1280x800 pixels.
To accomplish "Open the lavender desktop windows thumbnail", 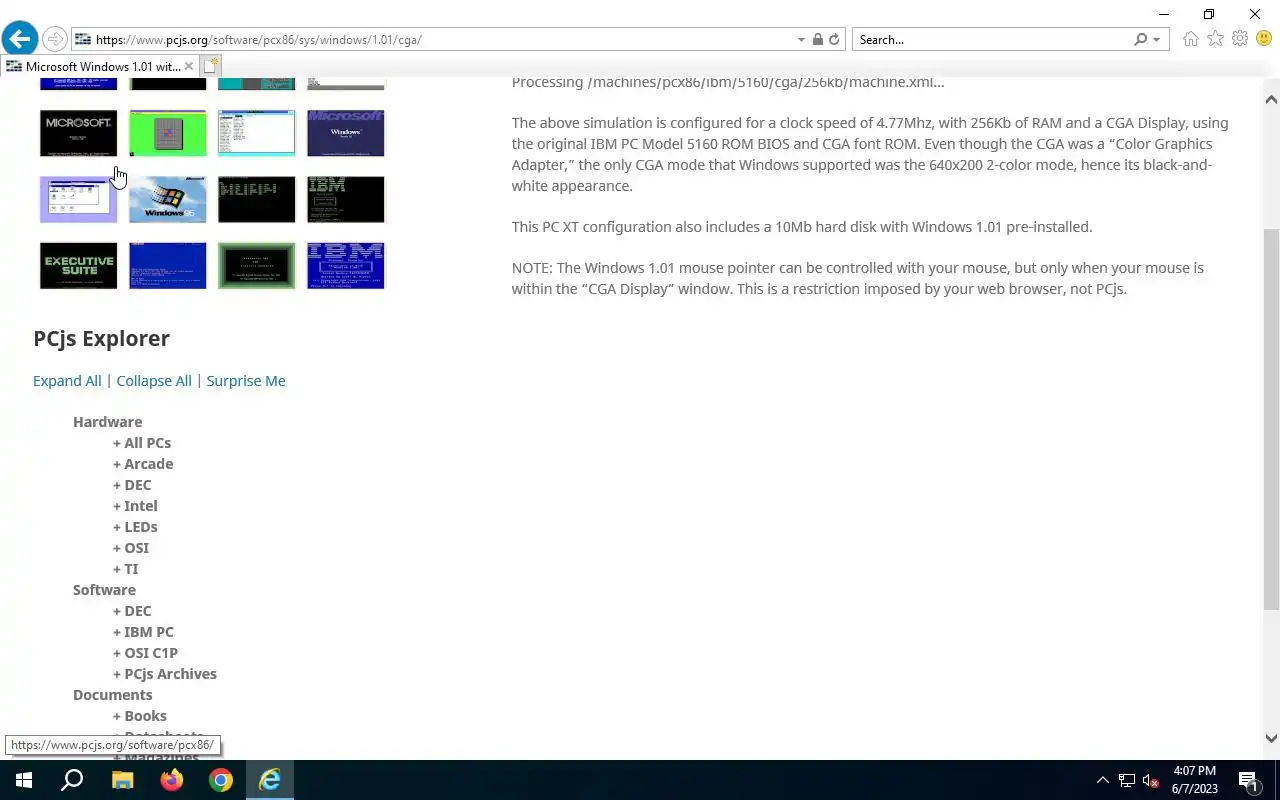I will [x=78, y=199].
